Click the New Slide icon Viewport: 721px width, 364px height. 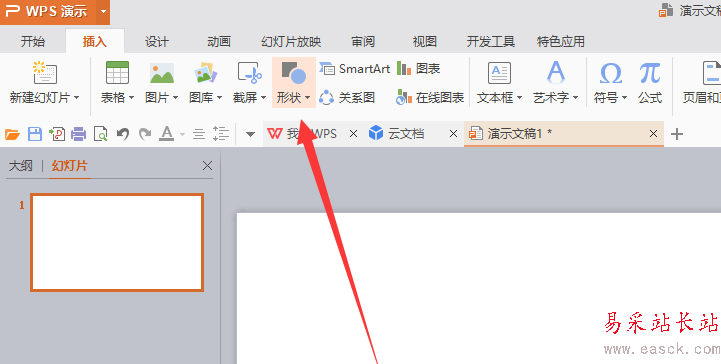[x=45, y=73]
